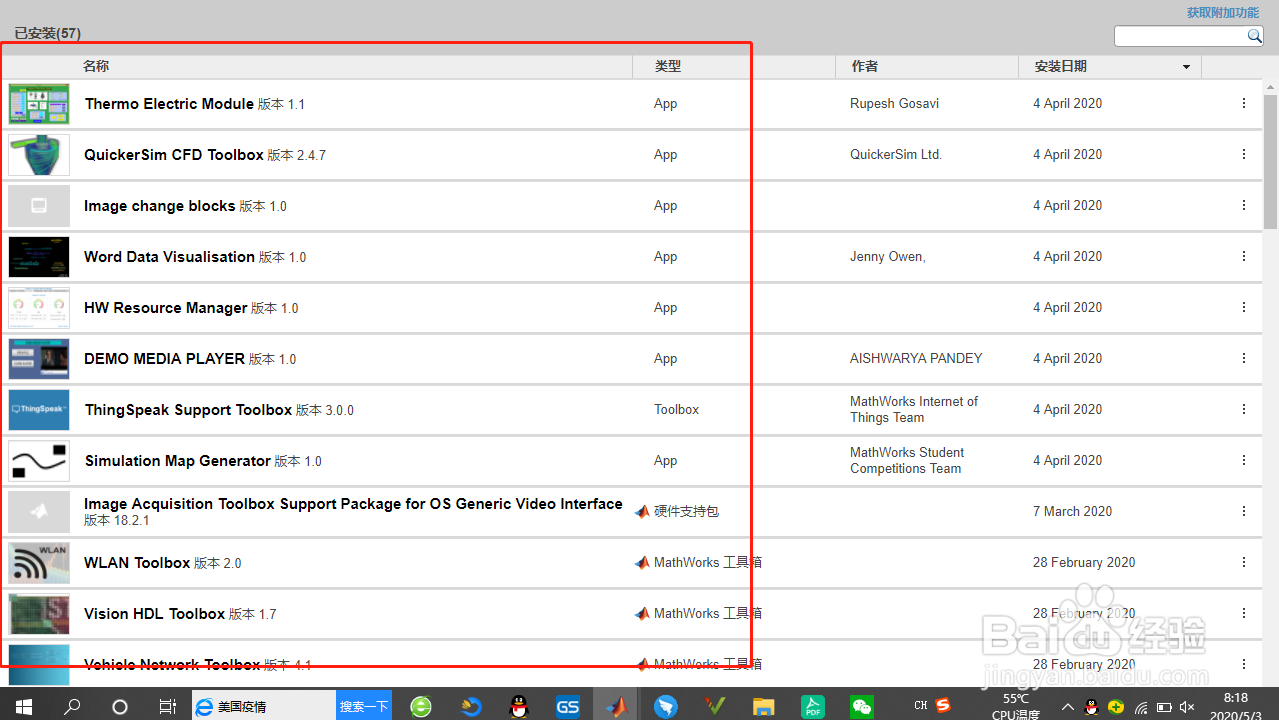Click MathWorks logo beside 硬件支持包 type

coord(642,511)
